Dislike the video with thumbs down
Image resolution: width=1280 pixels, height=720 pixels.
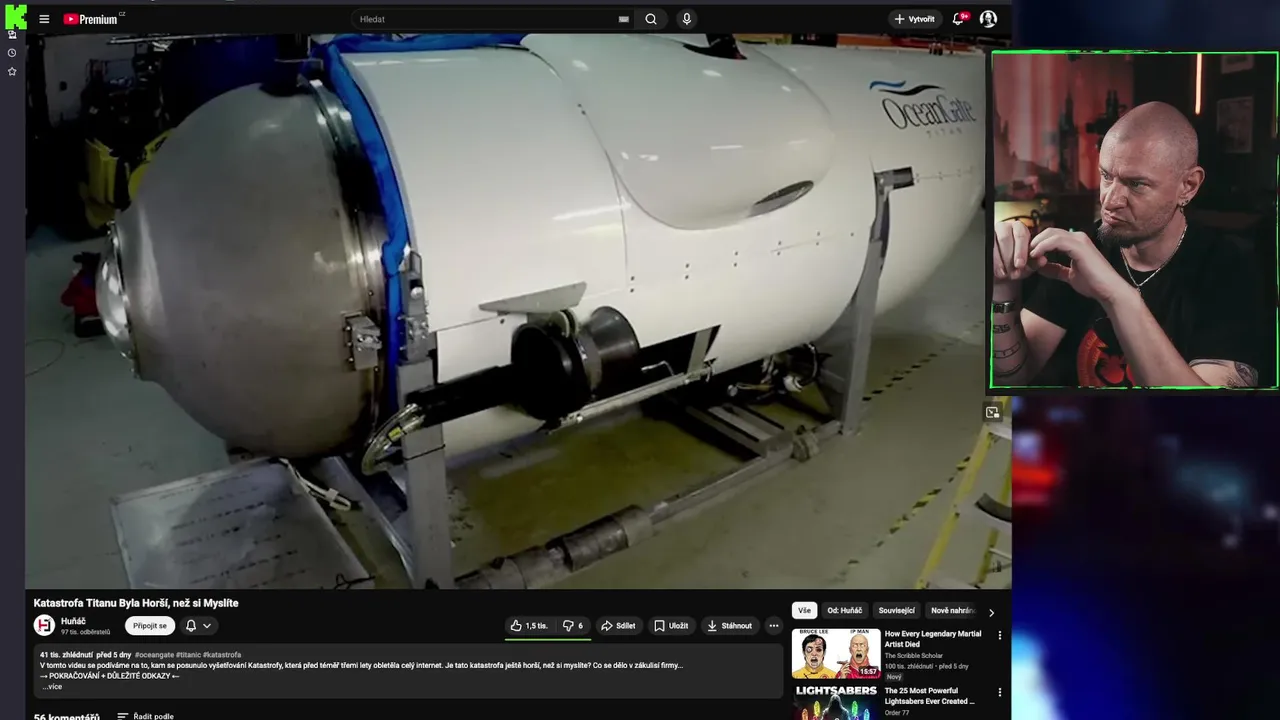[573, 626]
